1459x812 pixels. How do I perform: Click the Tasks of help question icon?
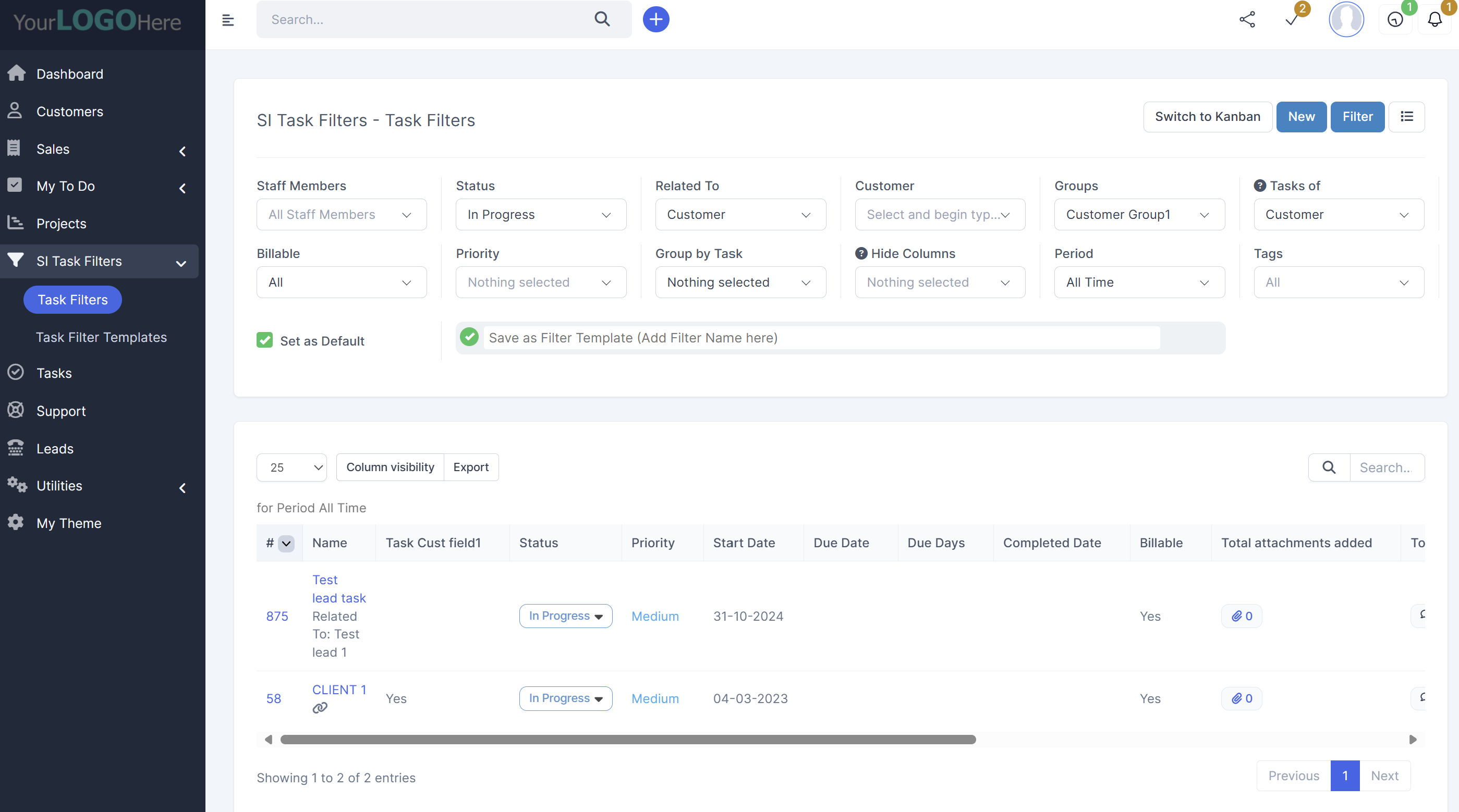pos(1260,186)
